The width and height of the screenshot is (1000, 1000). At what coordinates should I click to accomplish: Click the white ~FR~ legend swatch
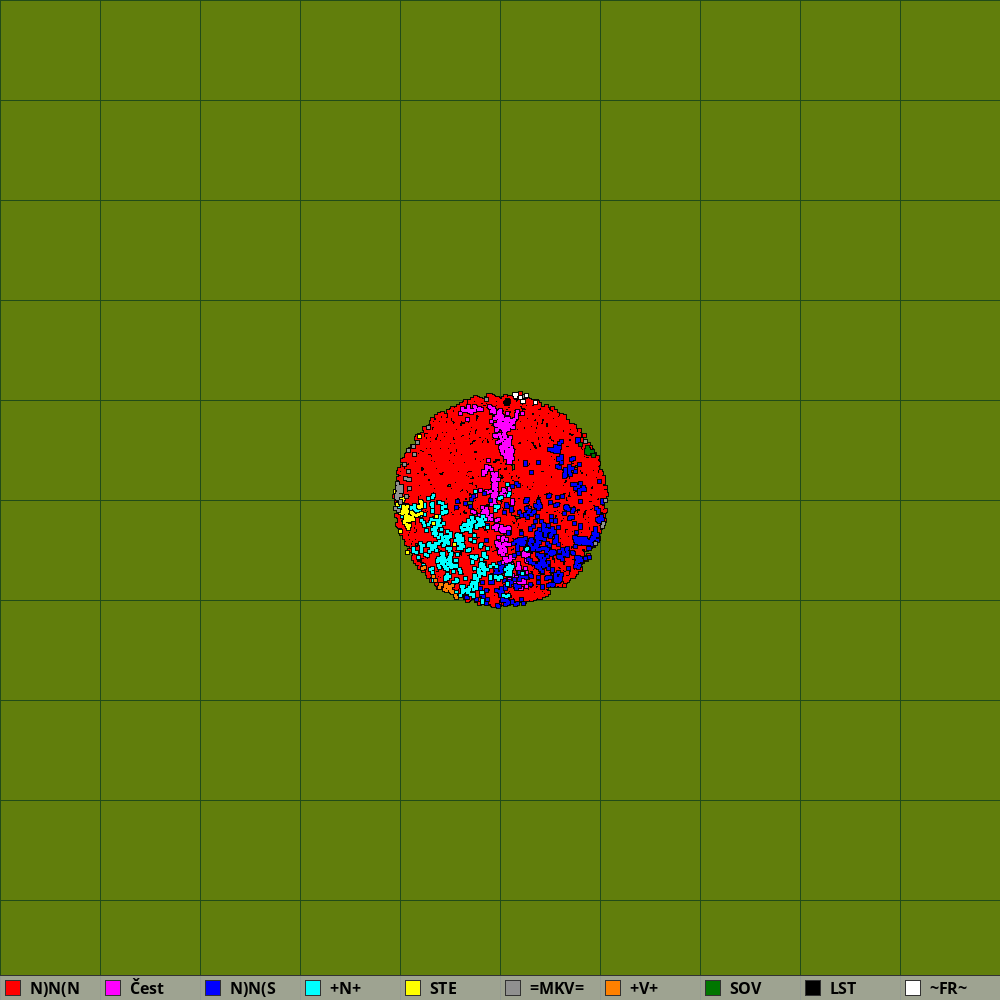913,988
